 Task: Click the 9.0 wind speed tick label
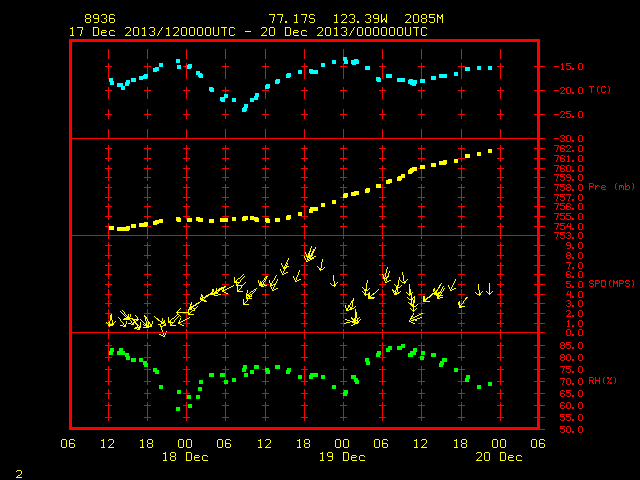coord(574,246)
